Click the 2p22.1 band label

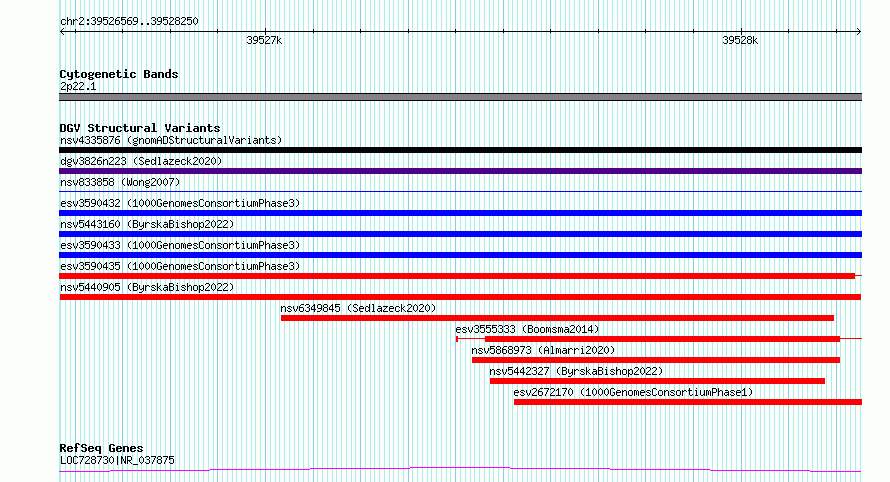[x=78, y=86]
